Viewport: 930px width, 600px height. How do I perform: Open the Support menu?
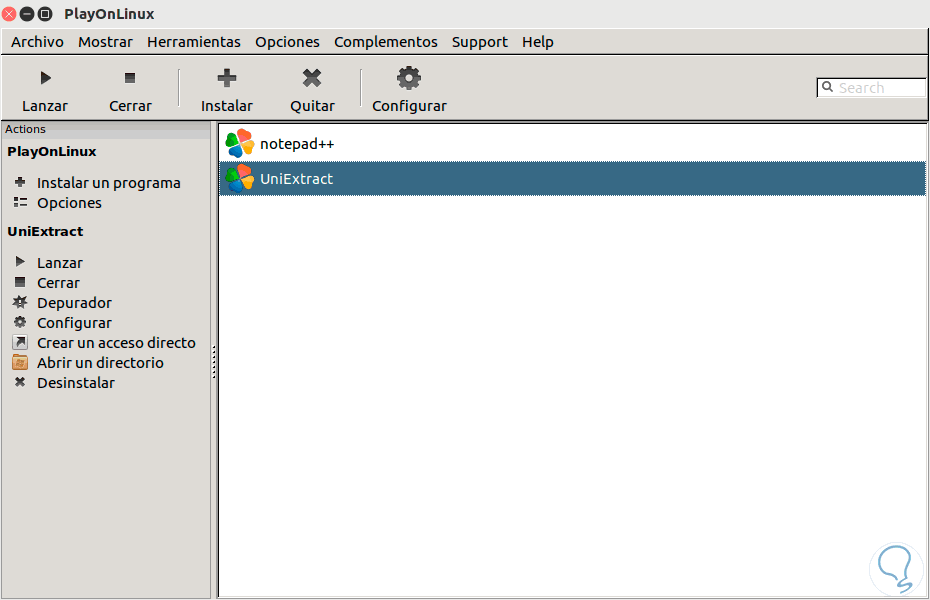pyautogui.click(x=480, y=42)
